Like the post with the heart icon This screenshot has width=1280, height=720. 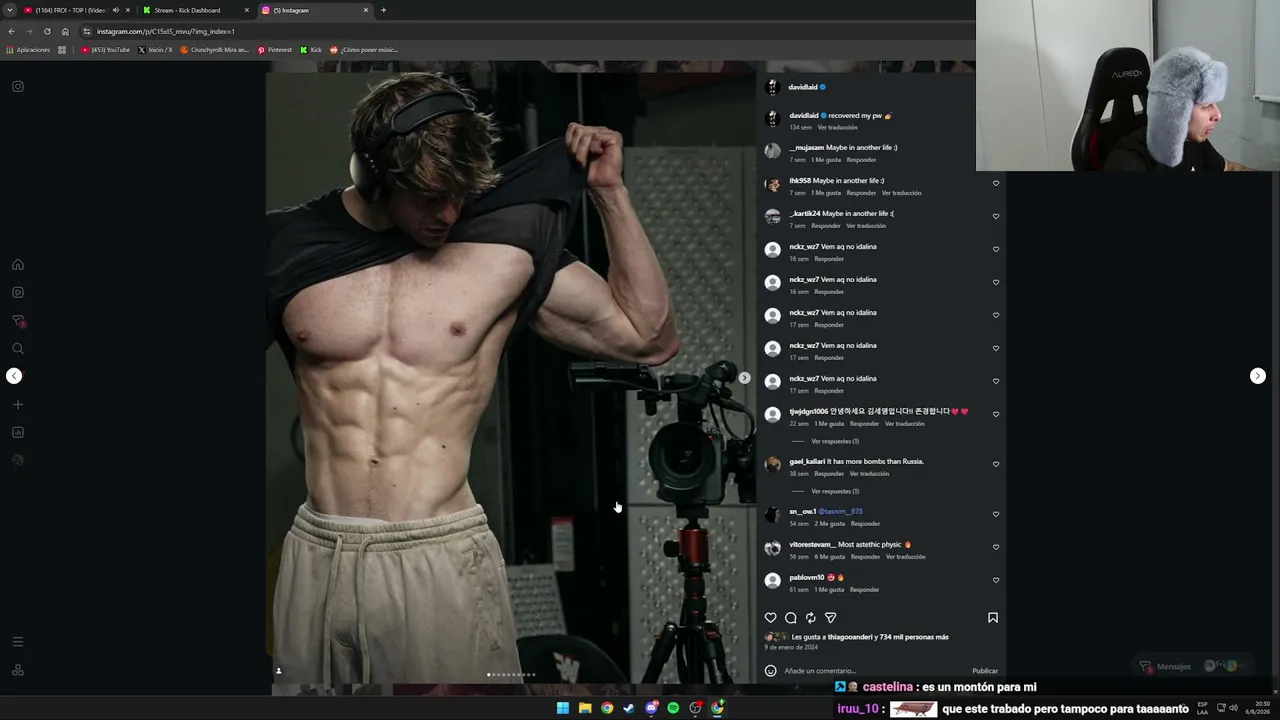771,618
